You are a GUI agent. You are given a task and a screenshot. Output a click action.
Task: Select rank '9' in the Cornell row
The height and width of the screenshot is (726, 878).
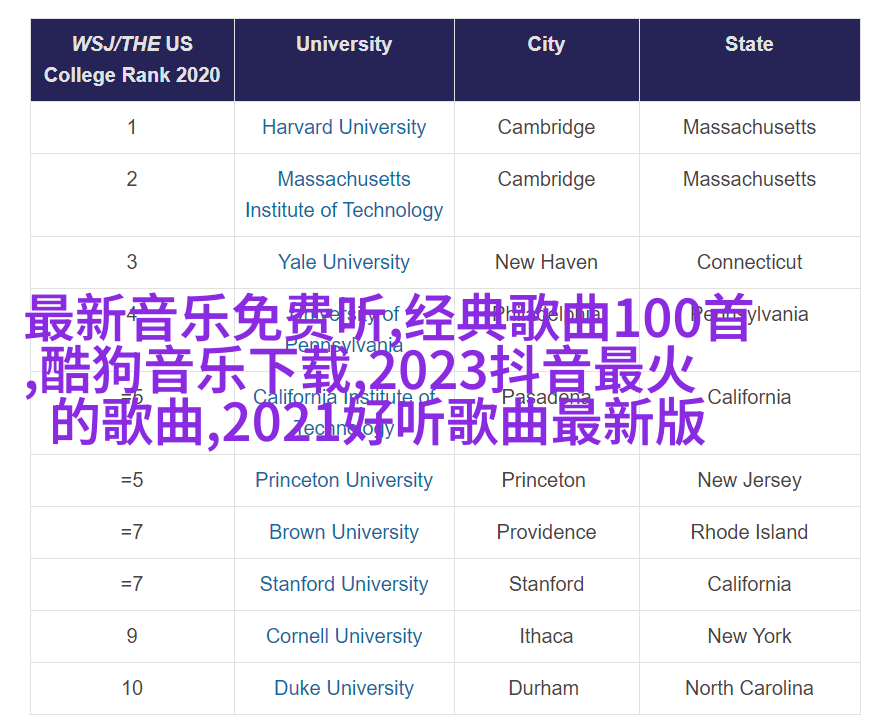pyautogui.click(x=132, y=636)
